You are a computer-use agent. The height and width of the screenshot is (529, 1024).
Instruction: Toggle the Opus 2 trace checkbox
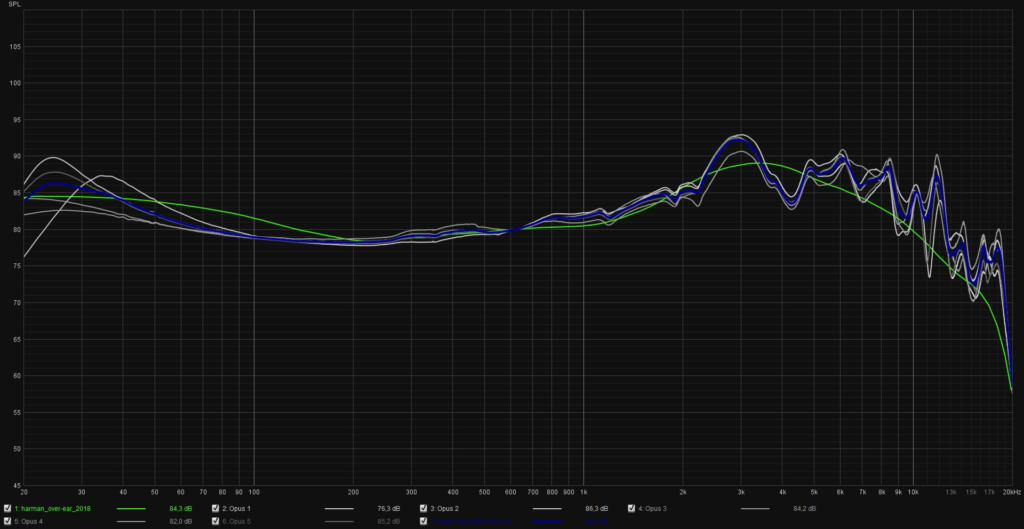click(x=423, y=508)
